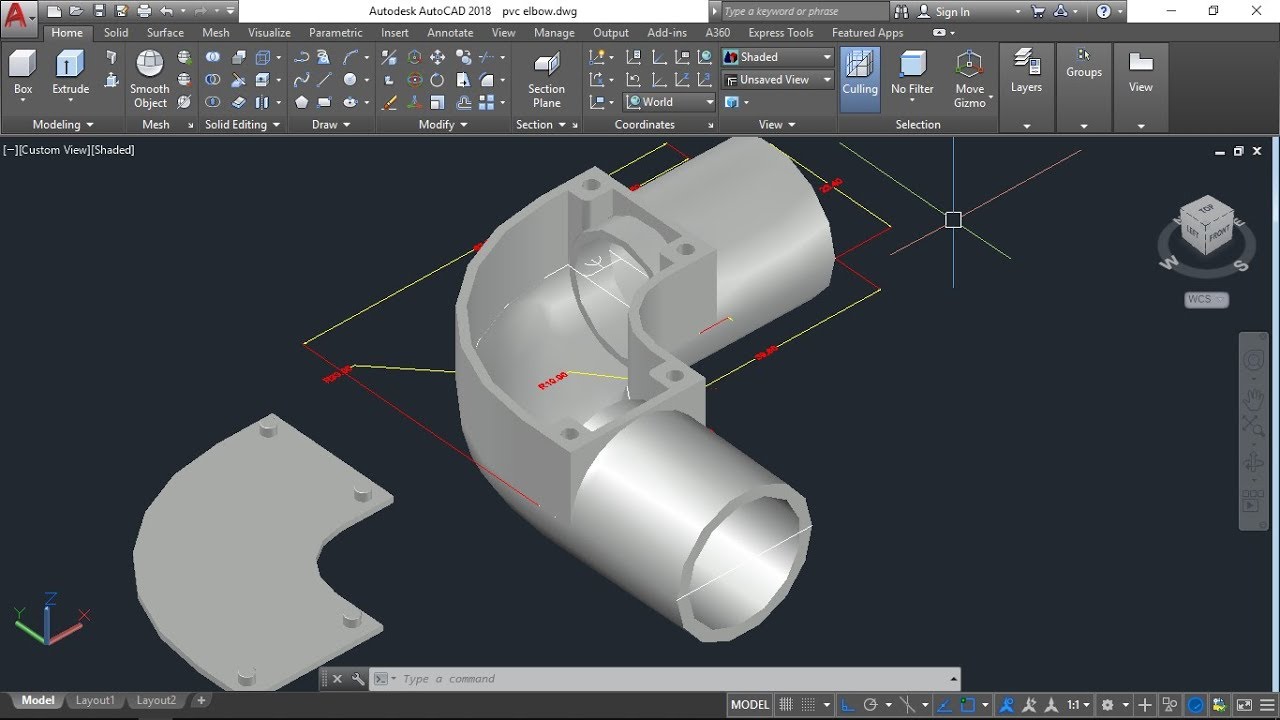This screenshot has height=720, width=1280.
Task: Open the Shaded visual style dropdown
Action: [777, 57]
